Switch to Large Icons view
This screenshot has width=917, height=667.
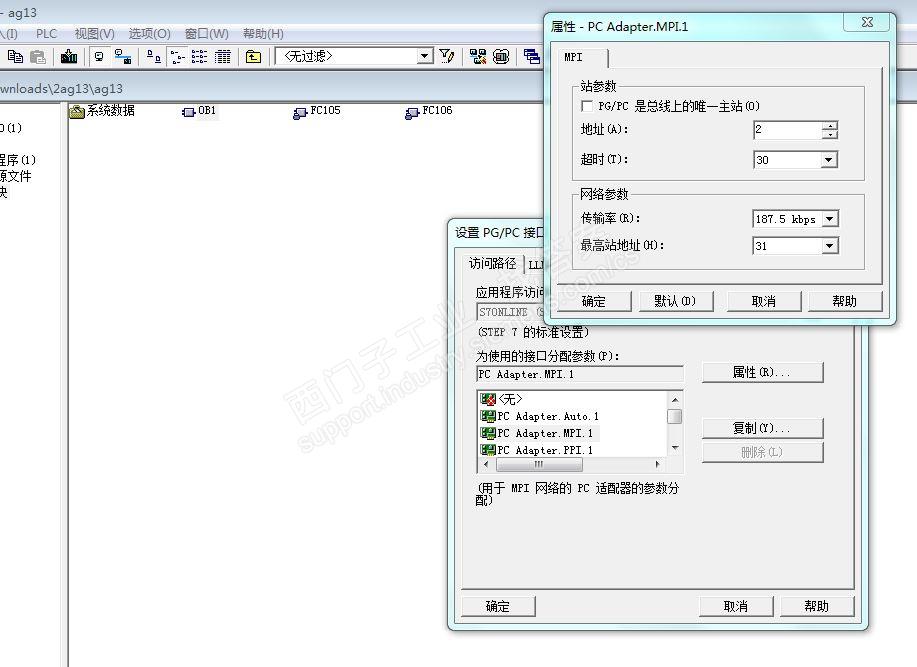click(x=154, y=57)
